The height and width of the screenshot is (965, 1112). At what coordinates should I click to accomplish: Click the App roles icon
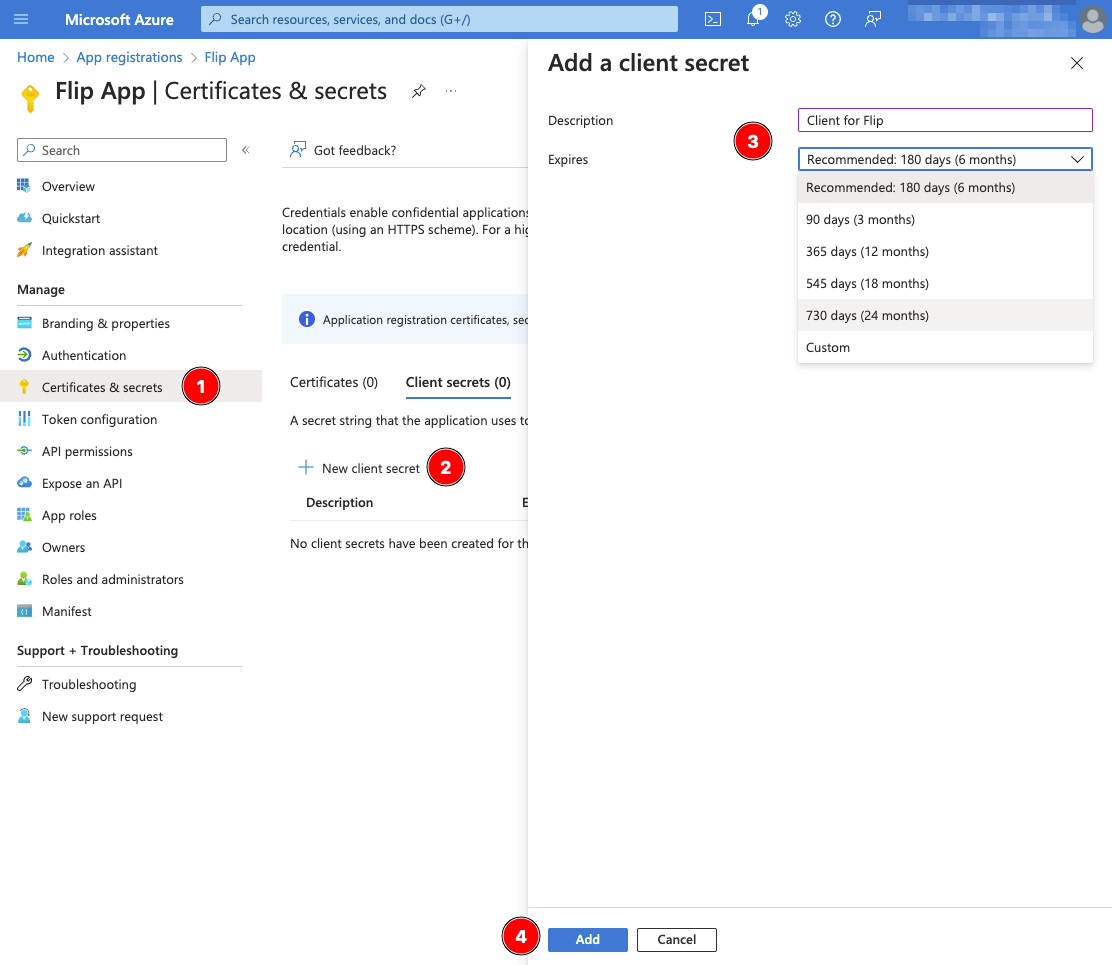(x=24, y=515)
